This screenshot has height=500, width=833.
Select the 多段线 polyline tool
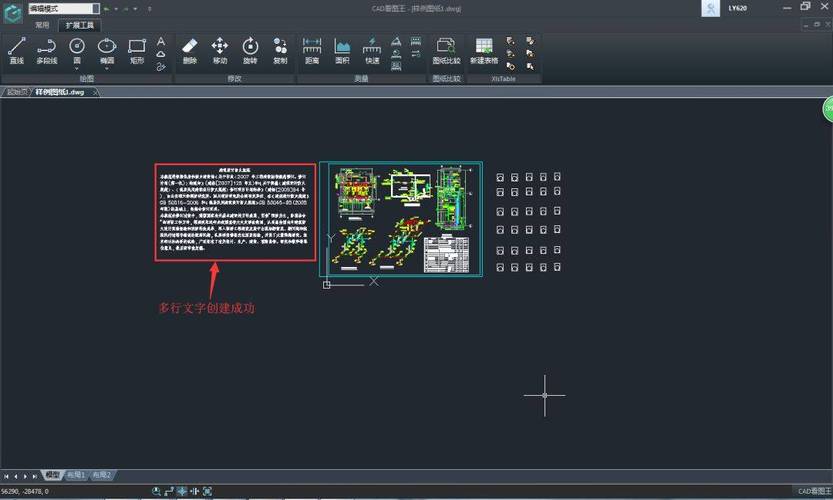point(47,50)
